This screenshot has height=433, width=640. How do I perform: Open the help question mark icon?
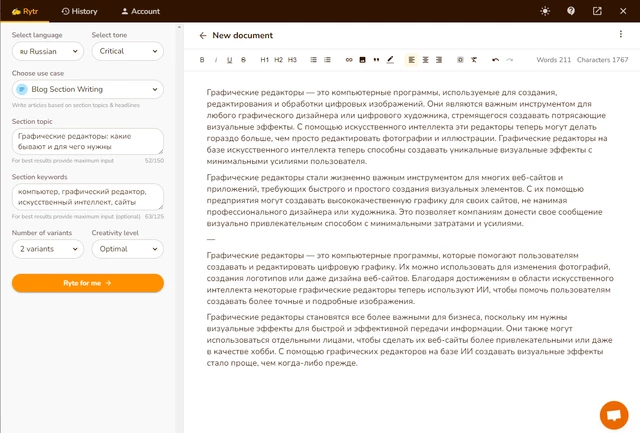point(571,11)
